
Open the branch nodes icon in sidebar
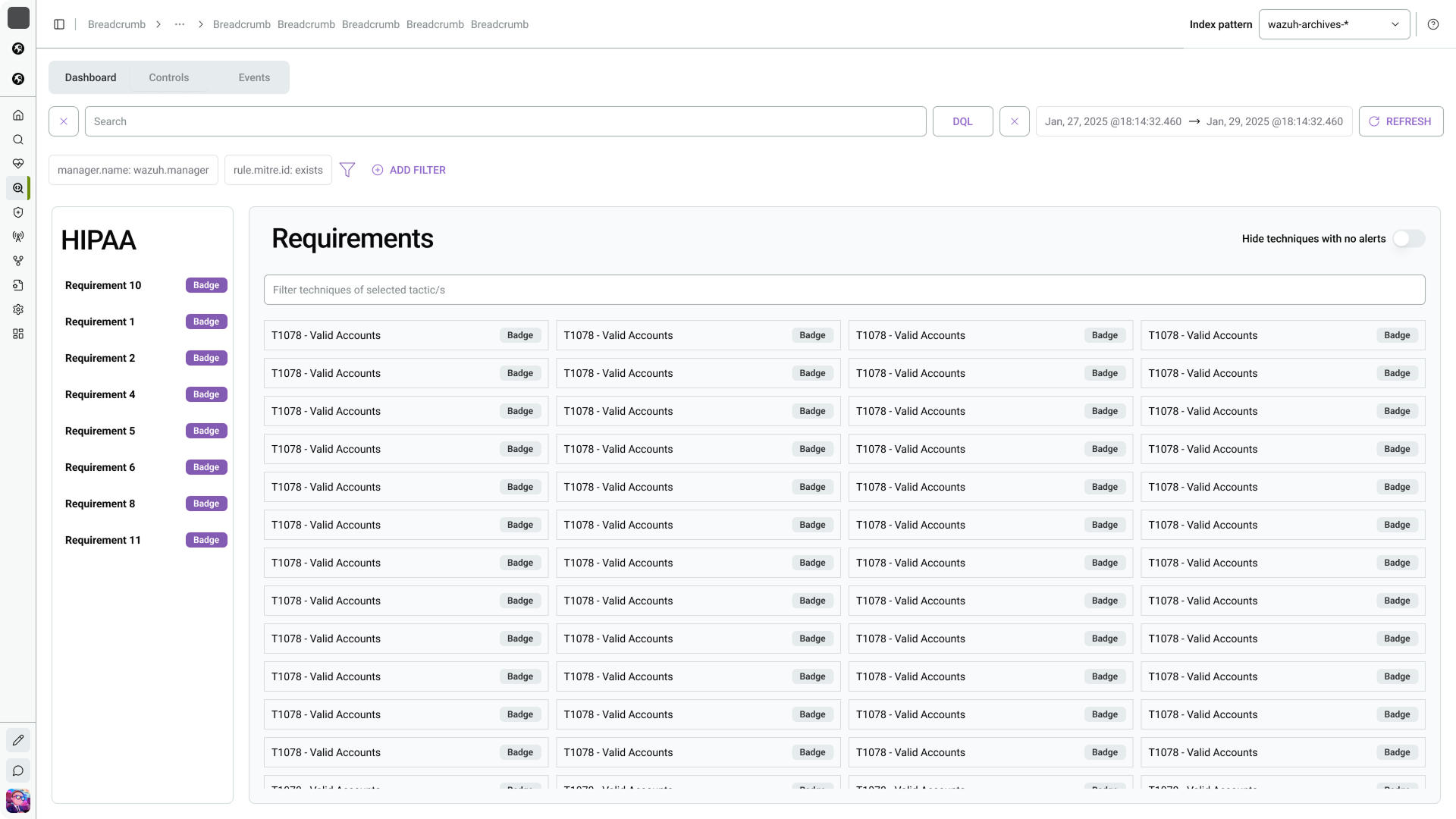click(18, 261)
